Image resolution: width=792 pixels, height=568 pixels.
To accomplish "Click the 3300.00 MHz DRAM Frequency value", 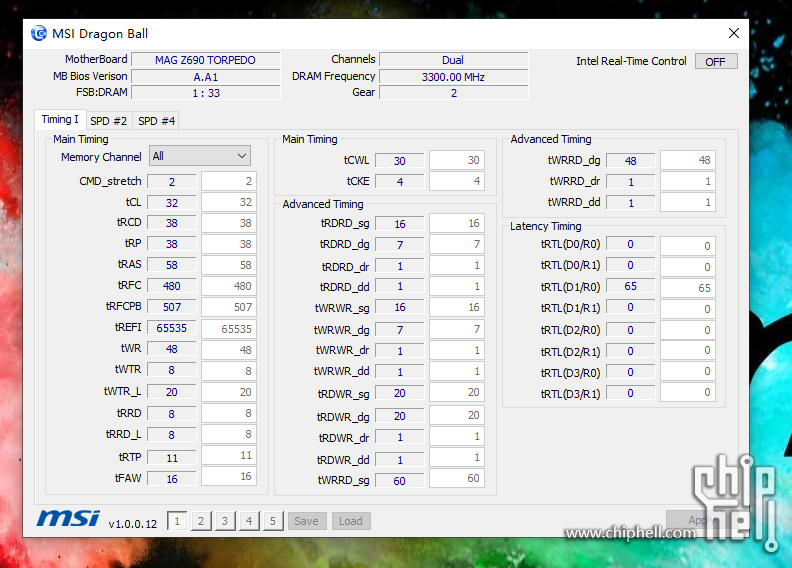I will (454, 77).
